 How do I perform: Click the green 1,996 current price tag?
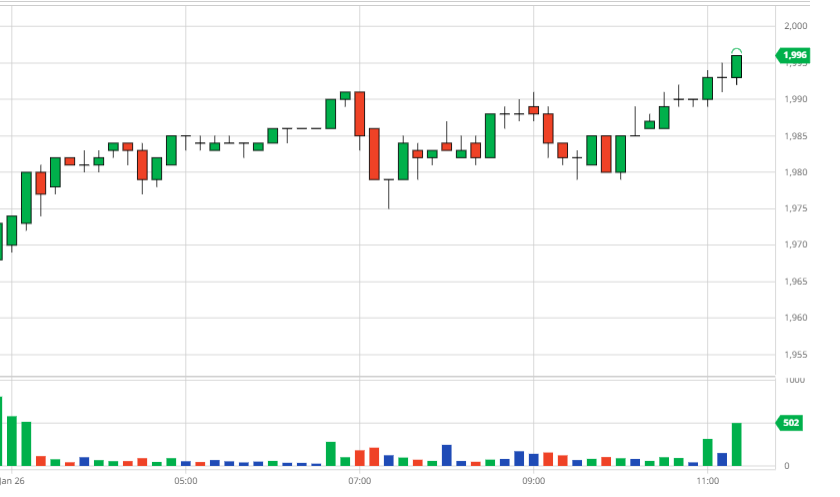point(793,55)
